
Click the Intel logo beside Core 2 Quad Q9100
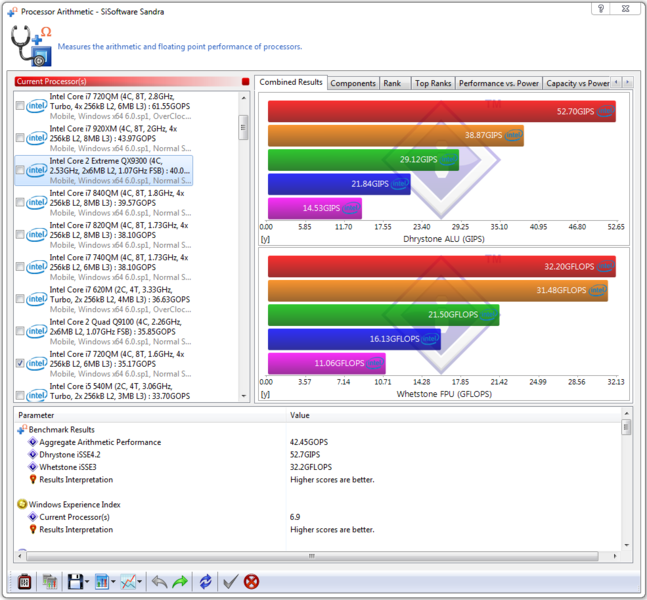(36, 331)
